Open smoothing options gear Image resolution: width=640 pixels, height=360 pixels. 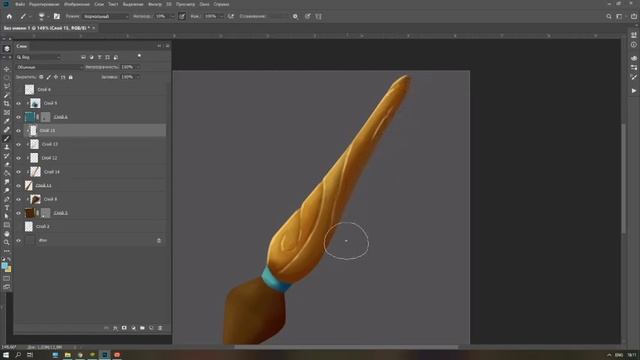coord(295,16)
